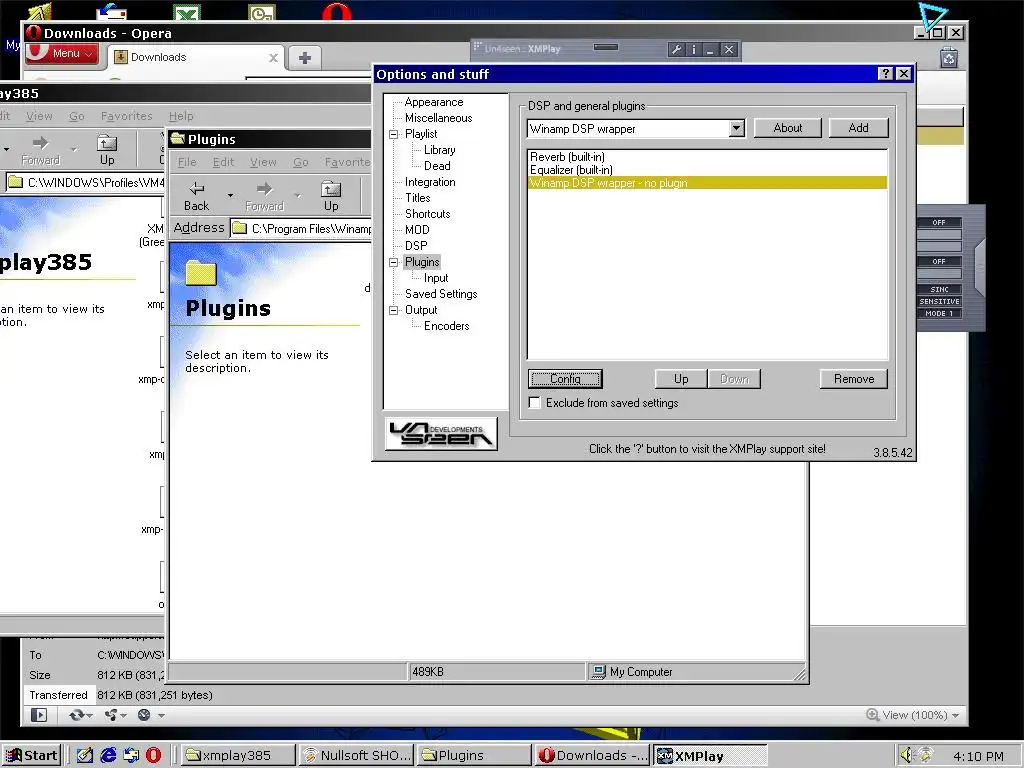1024x768 pixels.
Task: Click the Opera panel toggle icon in status bar
Action: pyautogui.click(x=39, y=715)
